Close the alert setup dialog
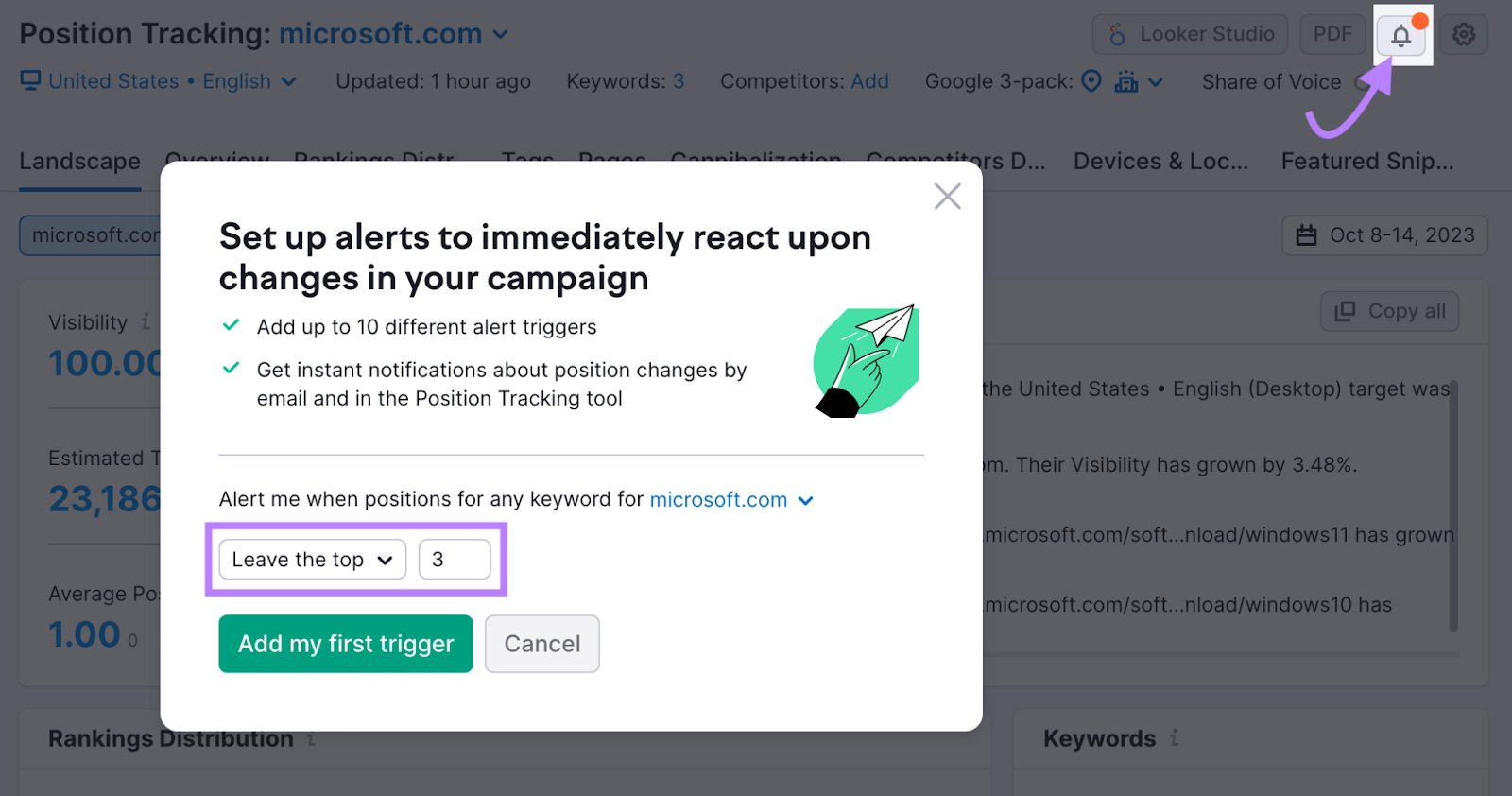The height and width of the screenshot is (796, 1512). (x=947, y=196)
